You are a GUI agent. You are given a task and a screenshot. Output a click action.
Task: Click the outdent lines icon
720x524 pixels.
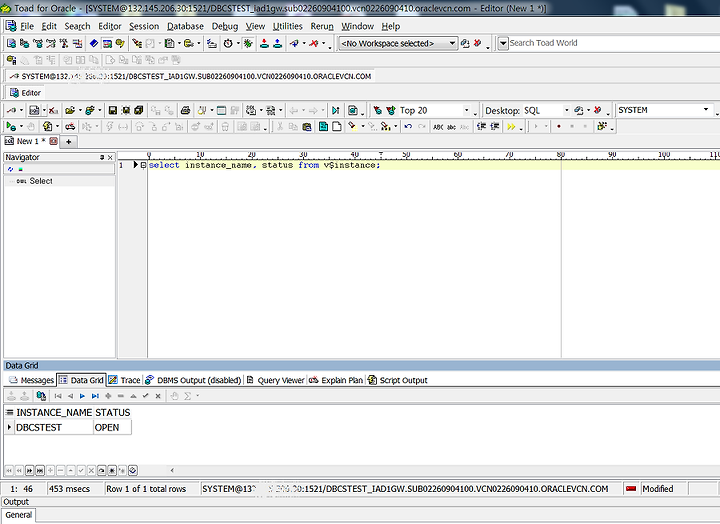point(495,127)
